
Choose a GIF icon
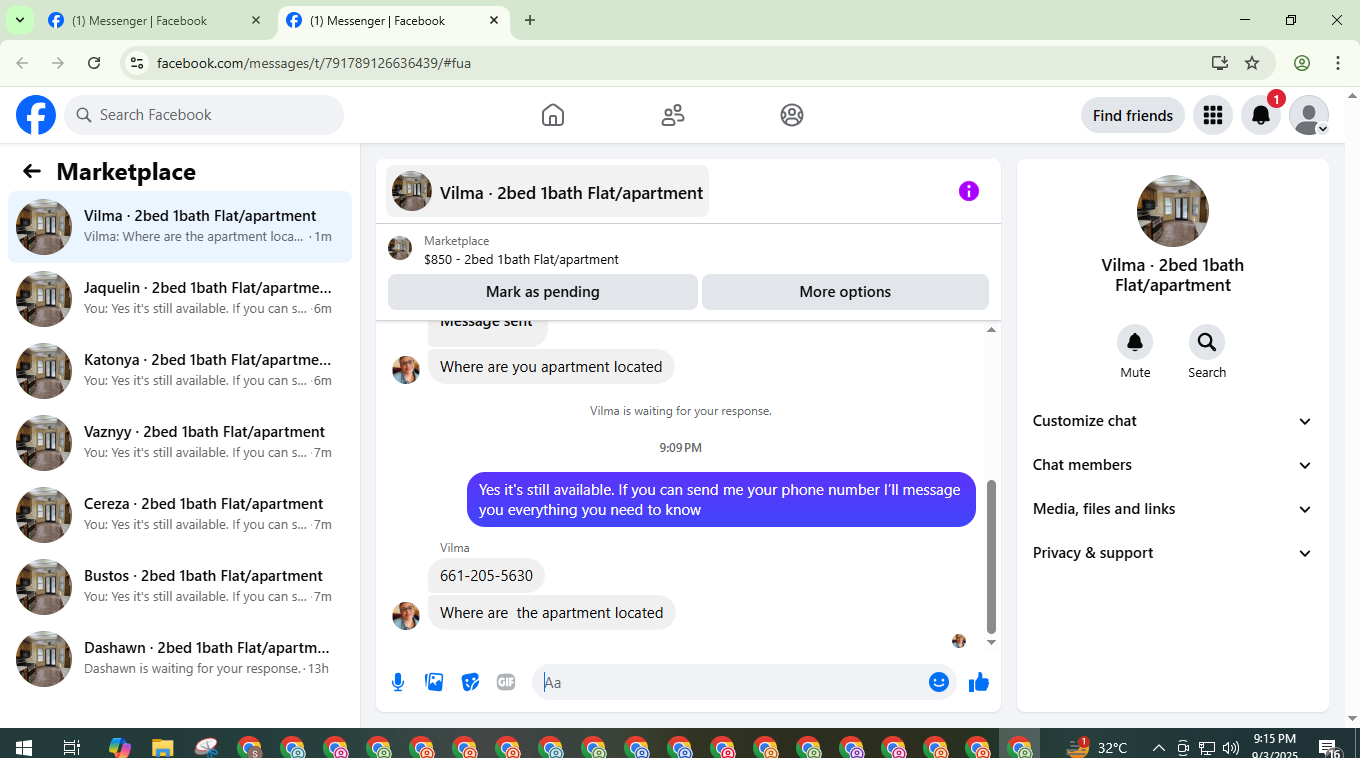coord(506,682)
